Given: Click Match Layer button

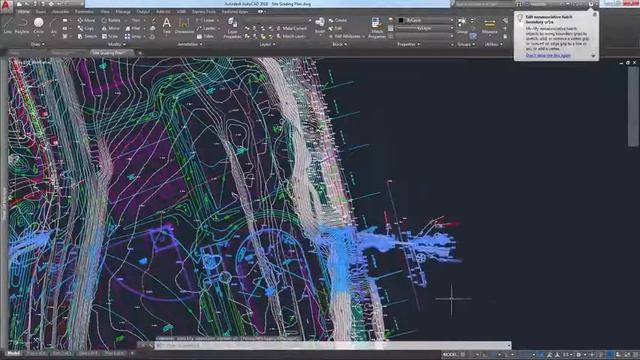Looking at the screenshot, I should click(291, 36).
